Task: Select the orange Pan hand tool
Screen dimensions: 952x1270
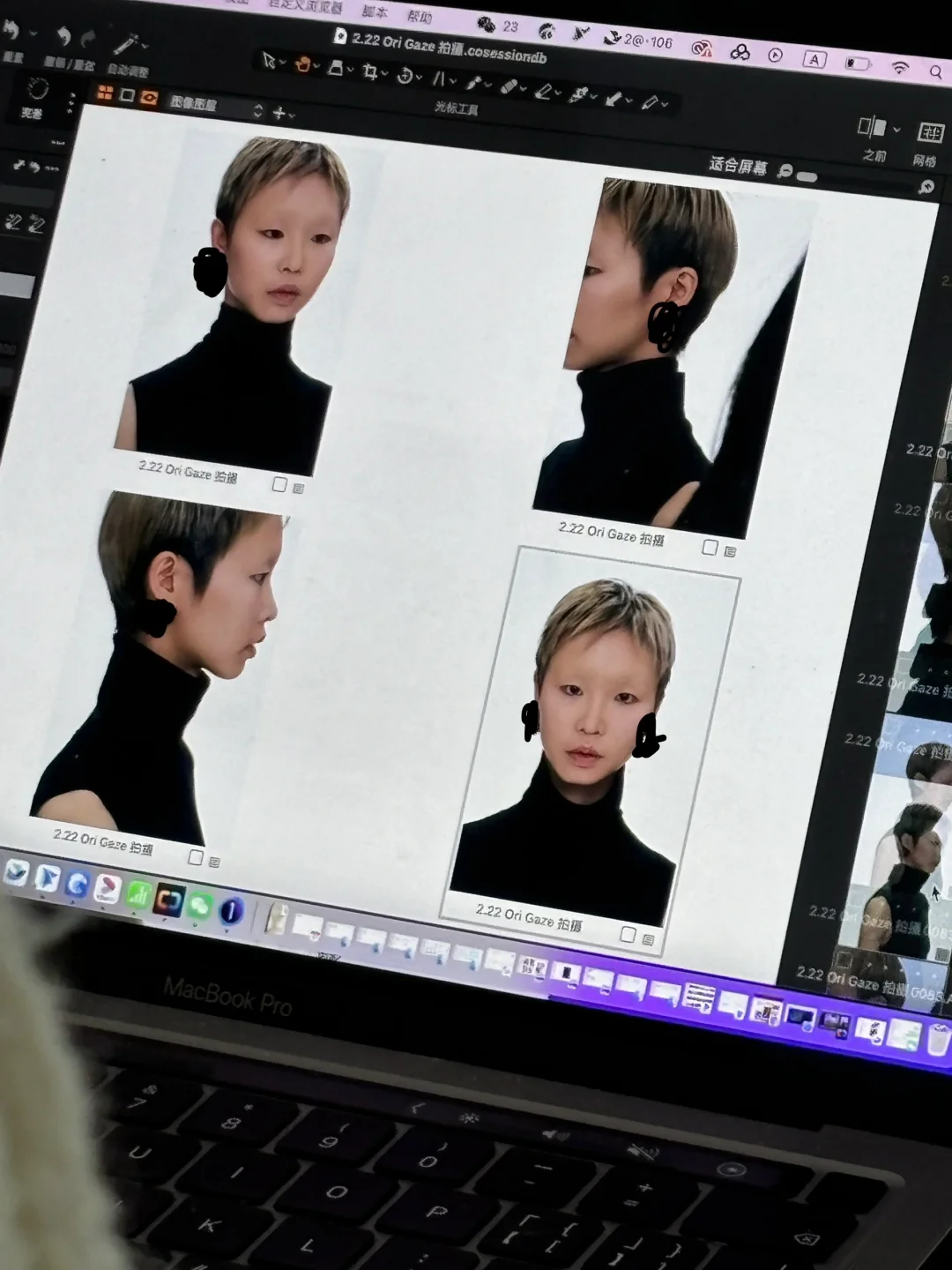Action: [x=302, y=63]
